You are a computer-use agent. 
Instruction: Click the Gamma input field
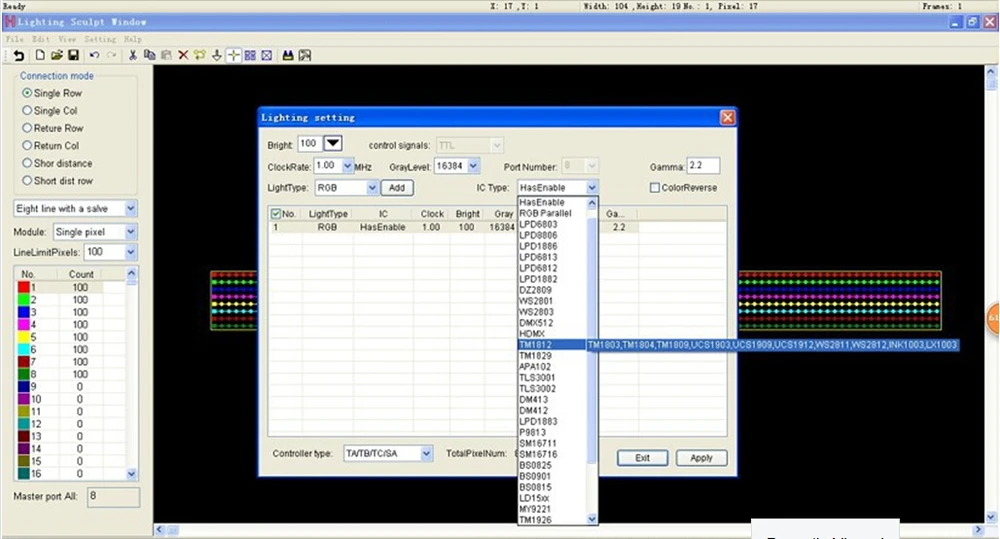tap(703, 166)
